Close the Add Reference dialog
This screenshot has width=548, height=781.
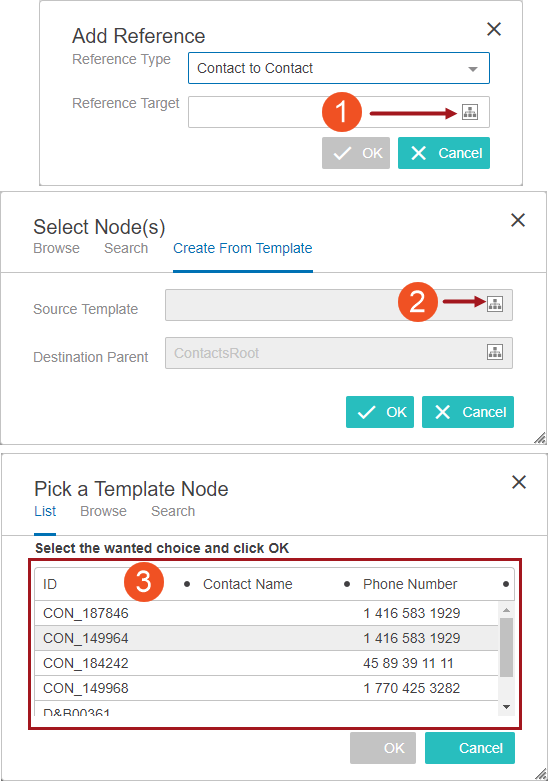tap(494, 29)
